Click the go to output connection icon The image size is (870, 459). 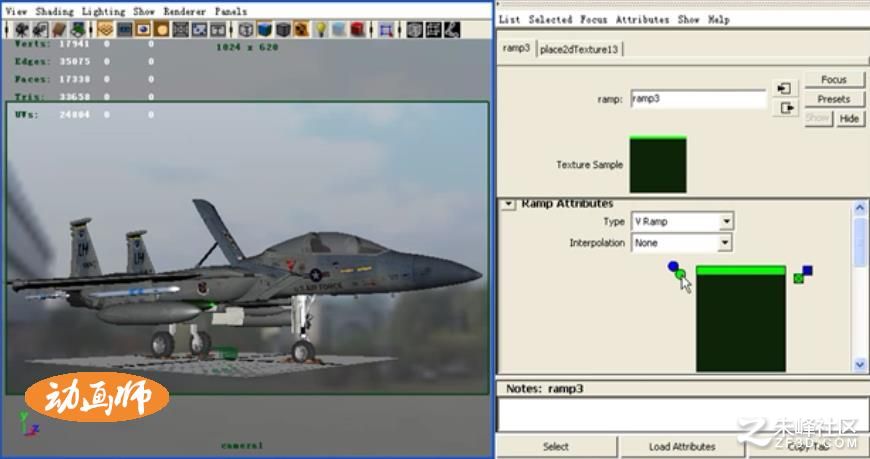point(785,108)
